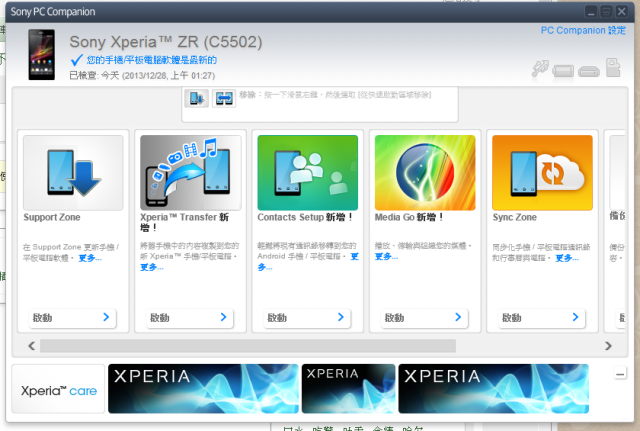Click the software up-to-date status message

pos(151,60)
